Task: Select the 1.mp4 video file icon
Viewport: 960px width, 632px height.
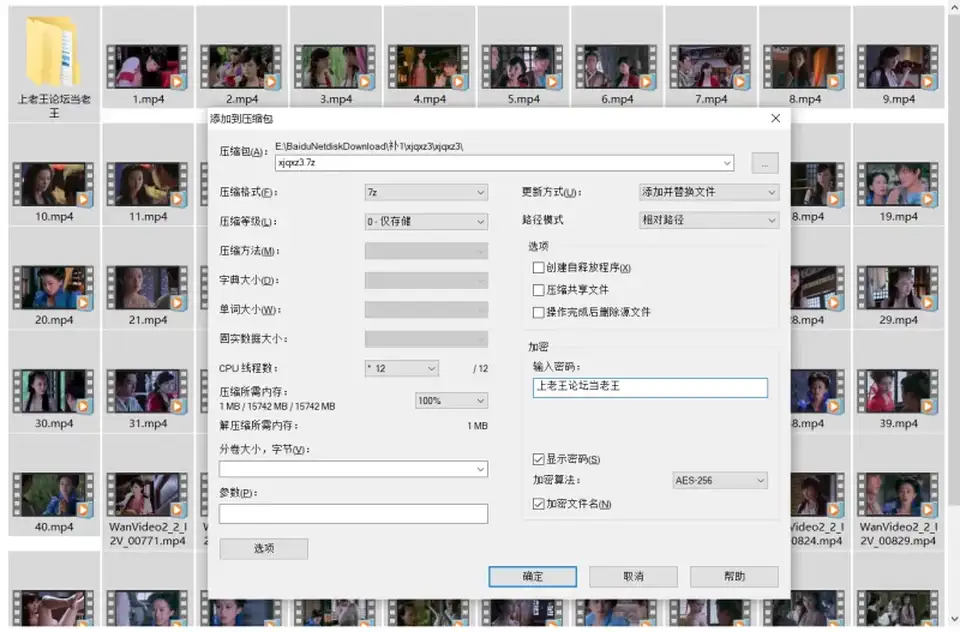Action: pyautogui.click(x=148, y=67)
